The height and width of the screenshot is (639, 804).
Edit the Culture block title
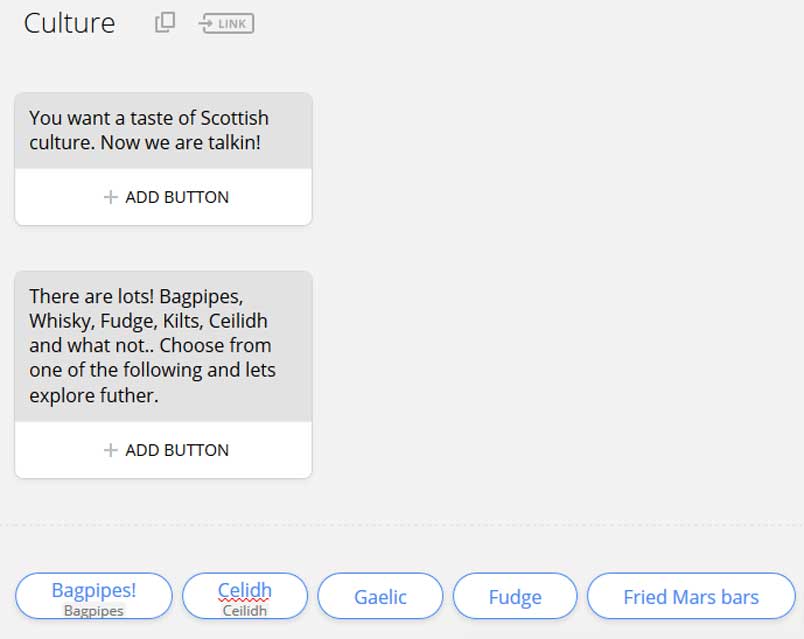(x=69, y=23)
